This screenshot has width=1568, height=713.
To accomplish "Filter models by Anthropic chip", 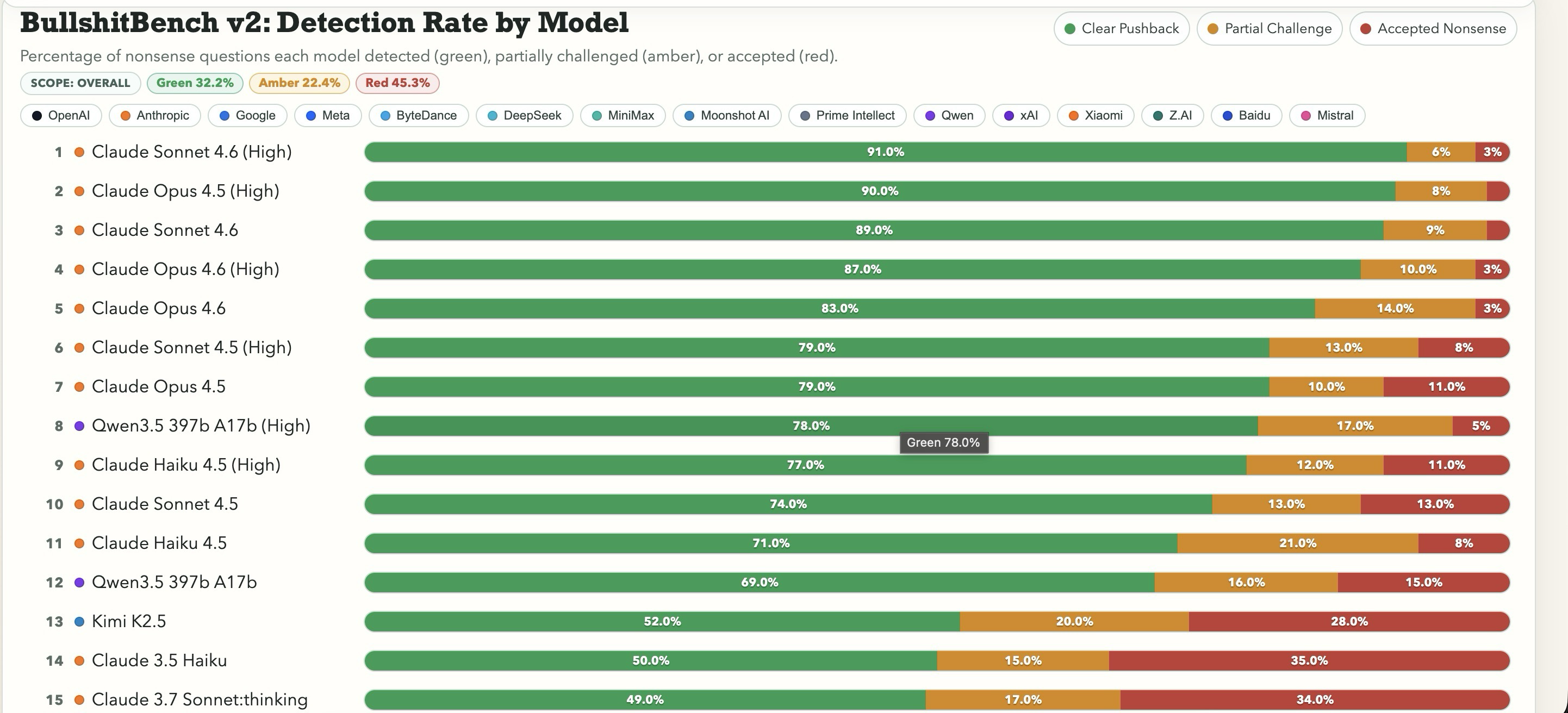I will point(154,116).
